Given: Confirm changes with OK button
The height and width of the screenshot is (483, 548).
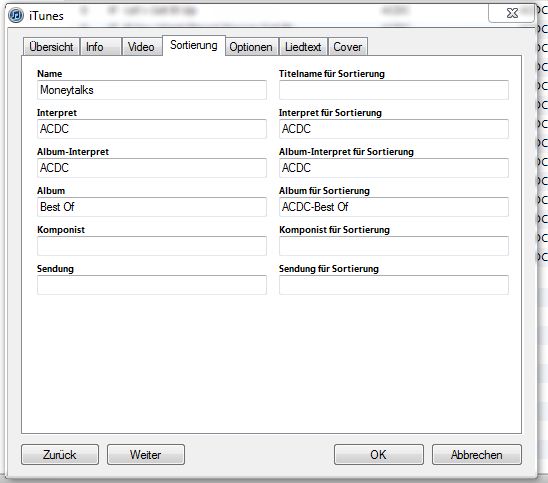Looking at the screenshot, I should coord(378,455).
